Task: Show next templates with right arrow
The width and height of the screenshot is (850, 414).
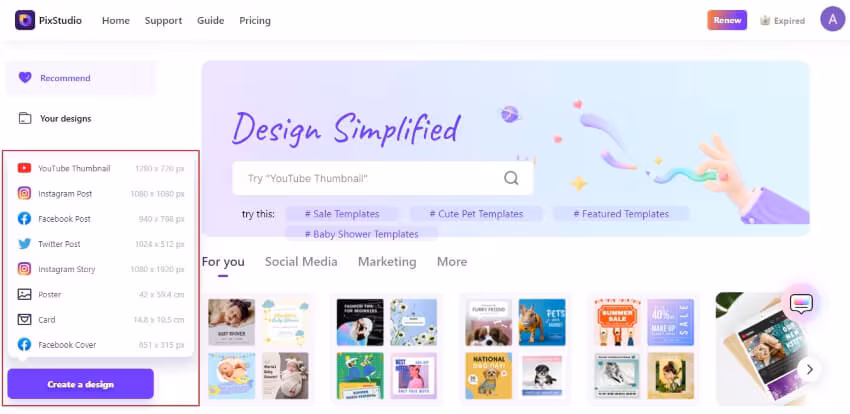Action: coord(810,370)
